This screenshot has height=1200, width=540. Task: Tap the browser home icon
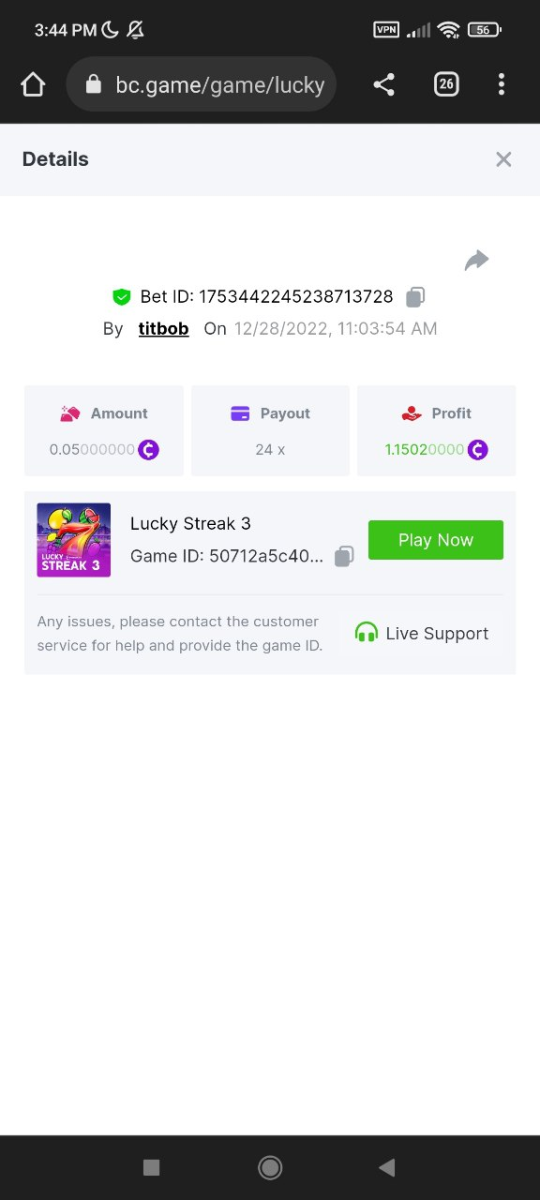tap(33, 85)
